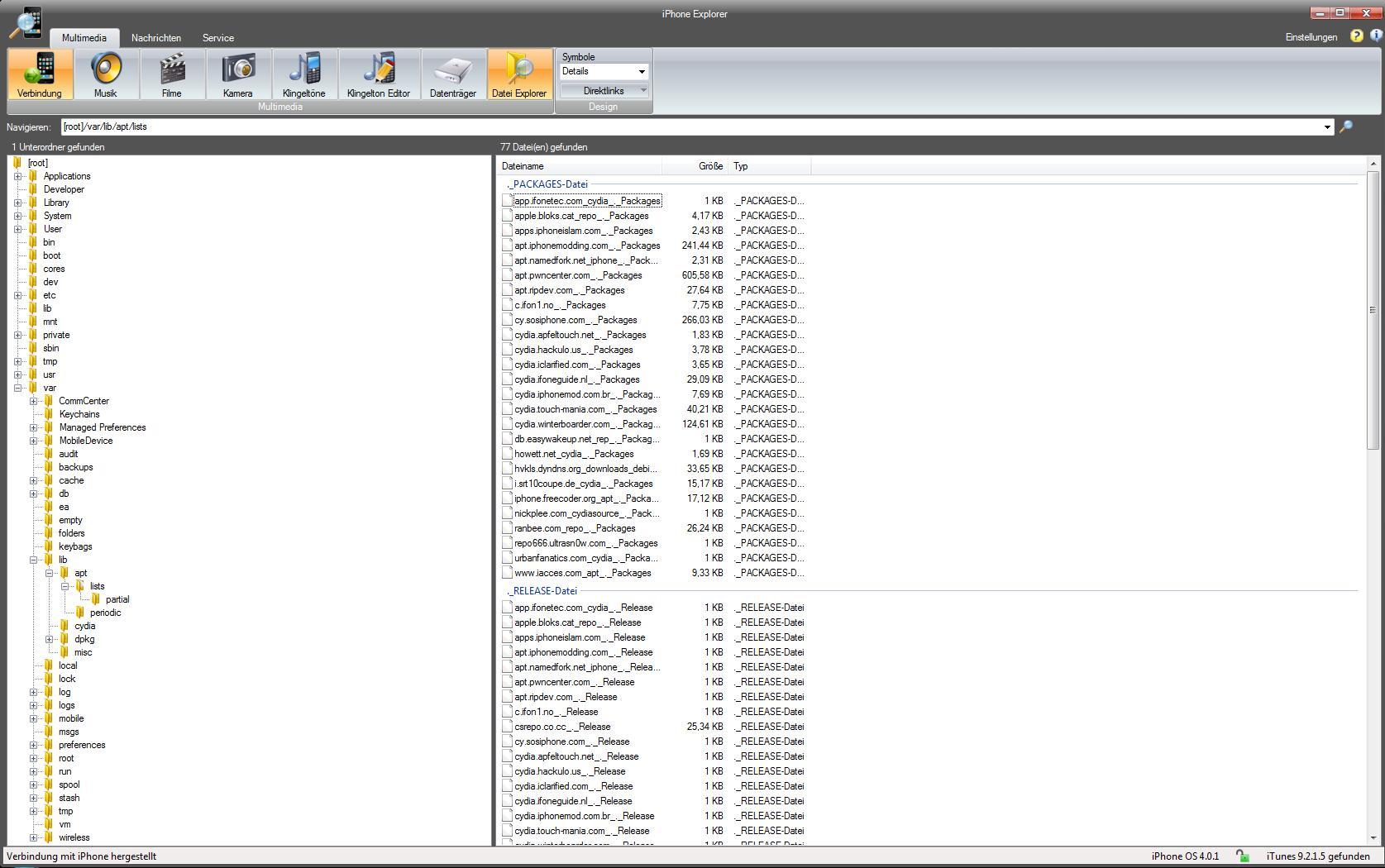The width and height of the screenshot is (1385, 868).
Task: Expand the Applications folder node
Action: (18, 176)
